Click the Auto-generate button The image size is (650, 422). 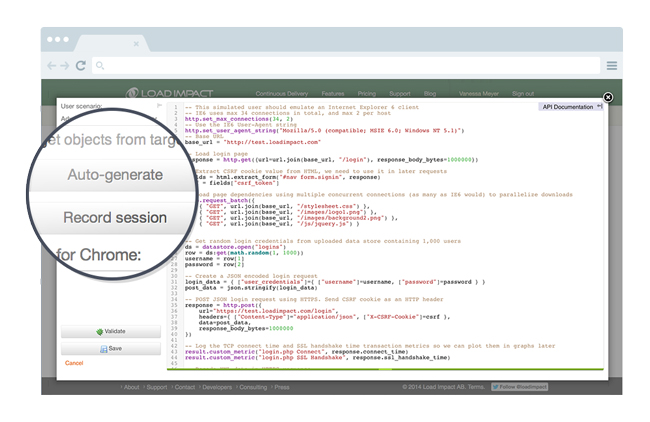(115, 175)
